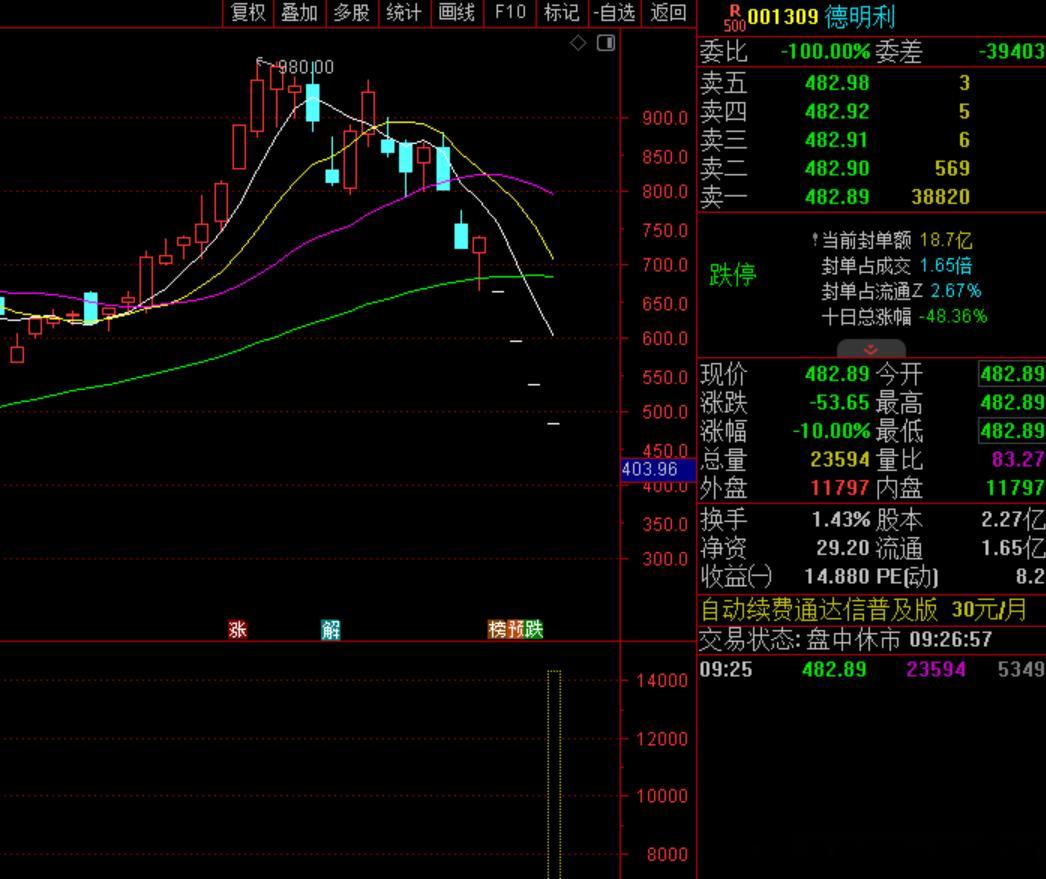Click the 总量 value 23594
The image size is (1046, 879).
840,460
